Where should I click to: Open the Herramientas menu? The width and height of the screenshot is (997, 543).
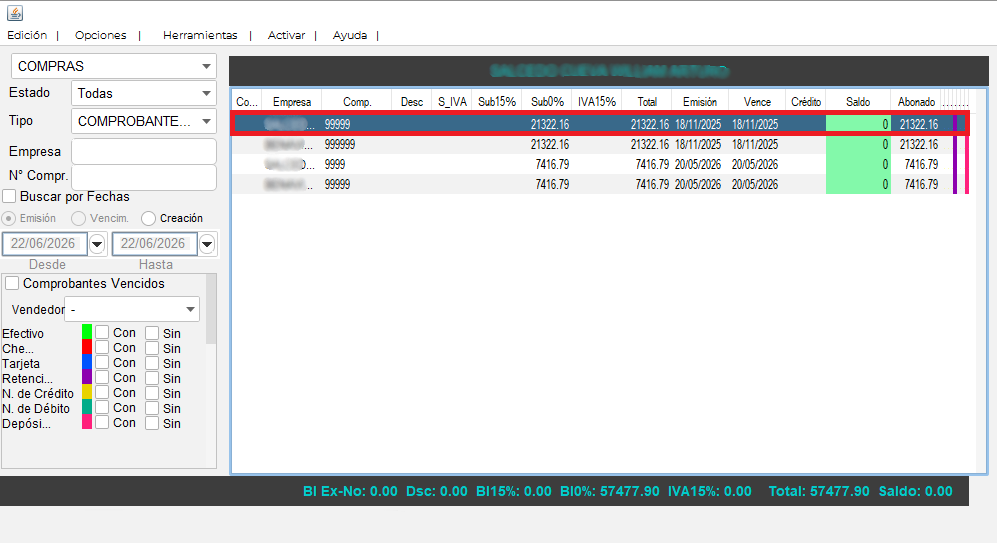coord(200,35)
